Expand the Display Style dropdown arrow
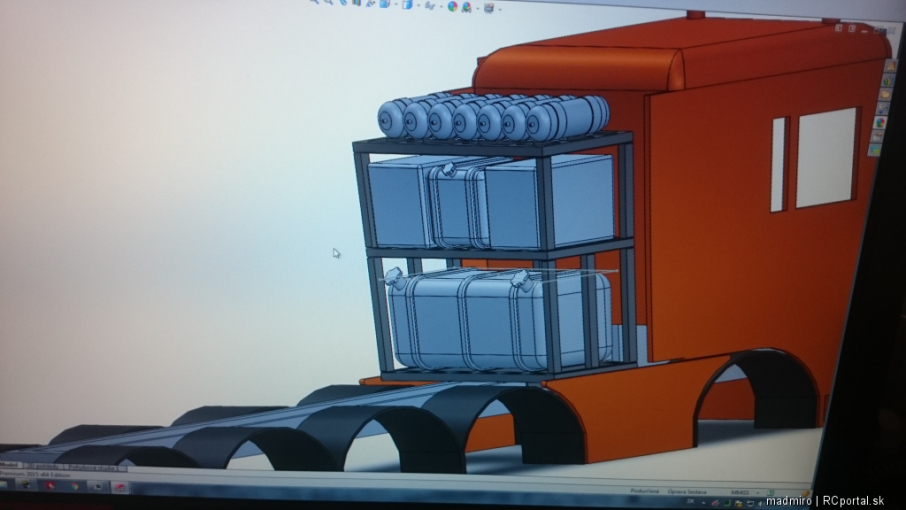This screenshot has height=510, width=906. coord(418,5)
